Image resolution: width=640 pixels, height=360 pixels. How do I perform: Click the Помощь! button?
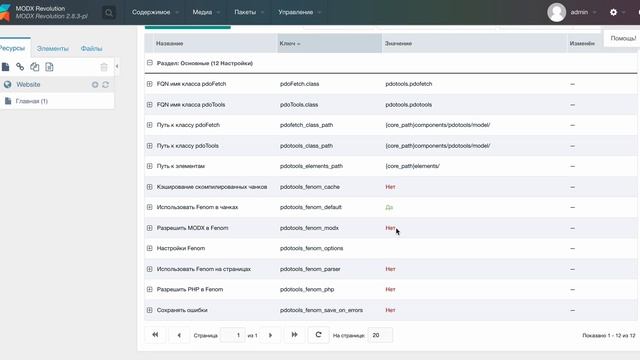pyautogui.click(x=623, y=38)
